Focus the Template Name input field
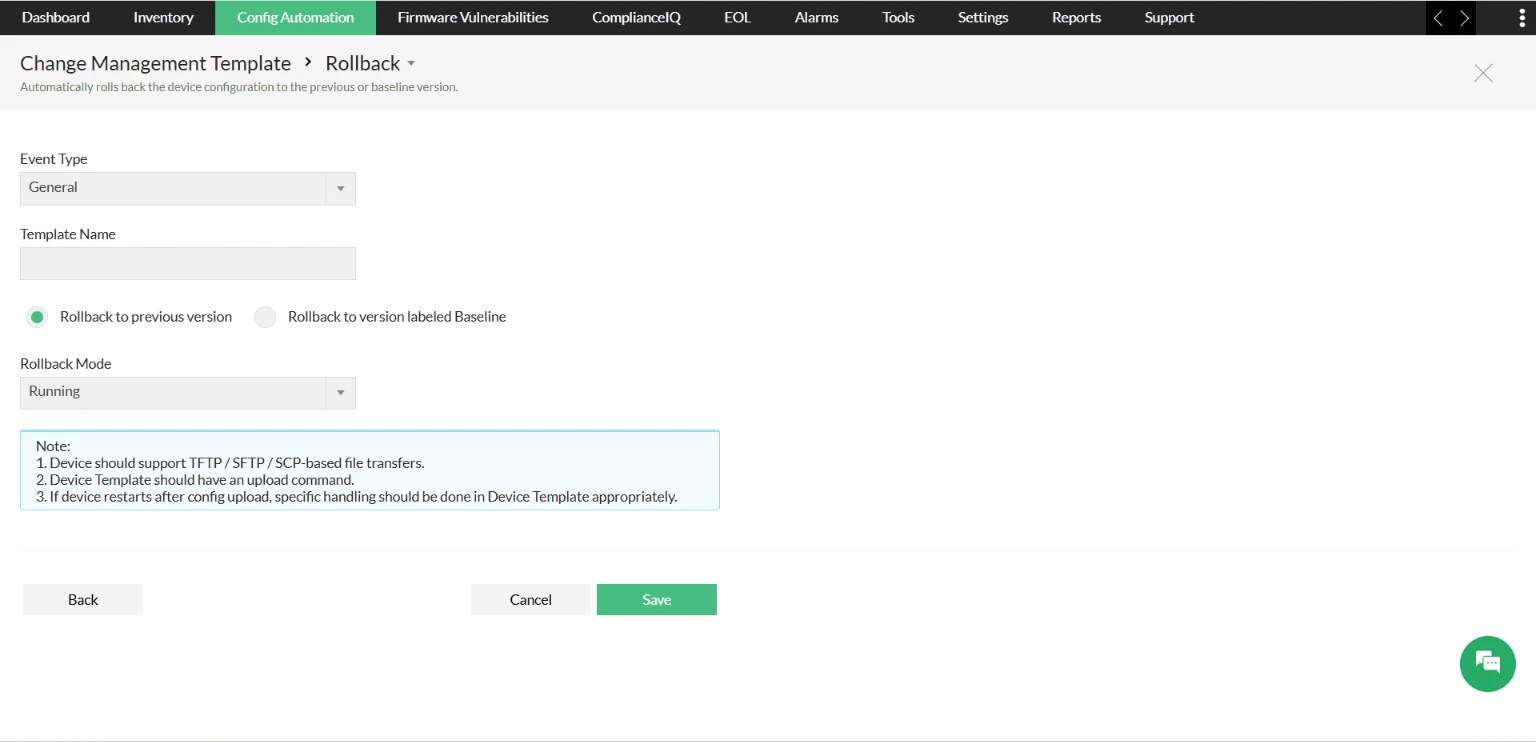1536x742 pixels. tap(188, 264)
